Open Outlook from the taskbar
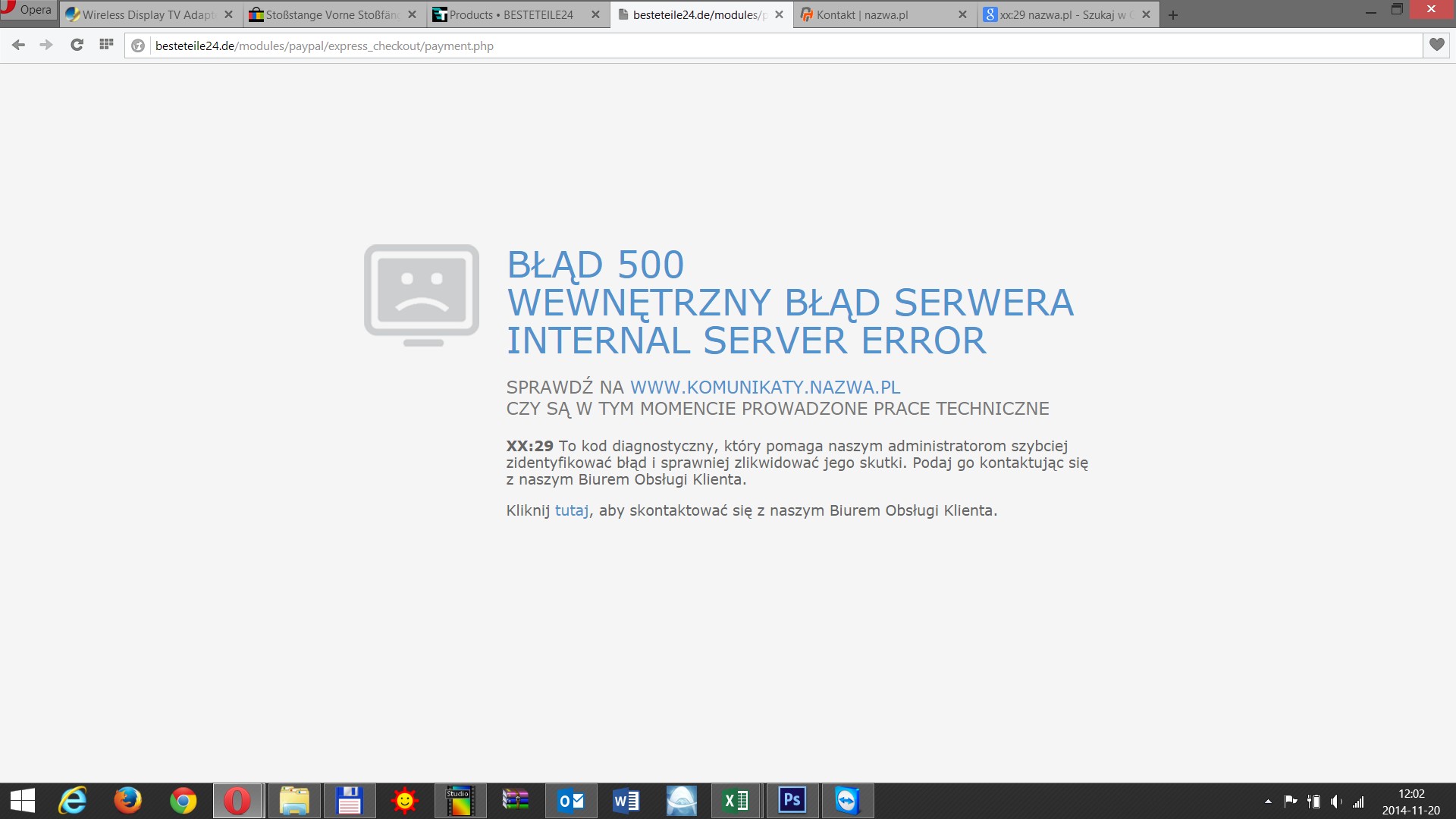Viewport: 1456px width, 819px height. 571,801
